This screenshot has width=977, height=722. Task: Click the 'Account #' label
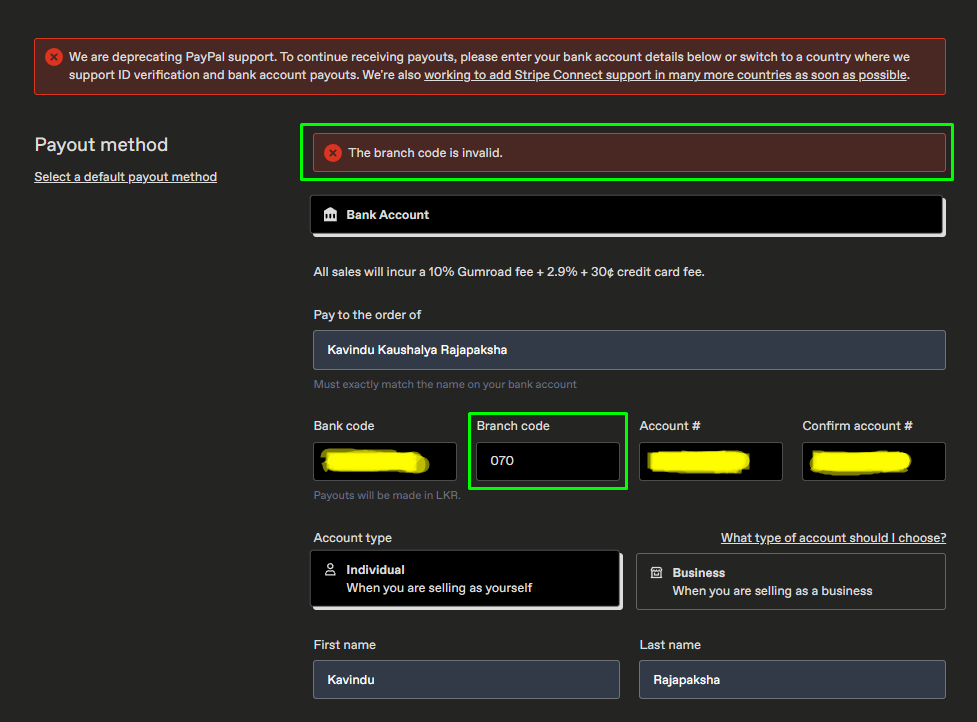coord(670,425)
